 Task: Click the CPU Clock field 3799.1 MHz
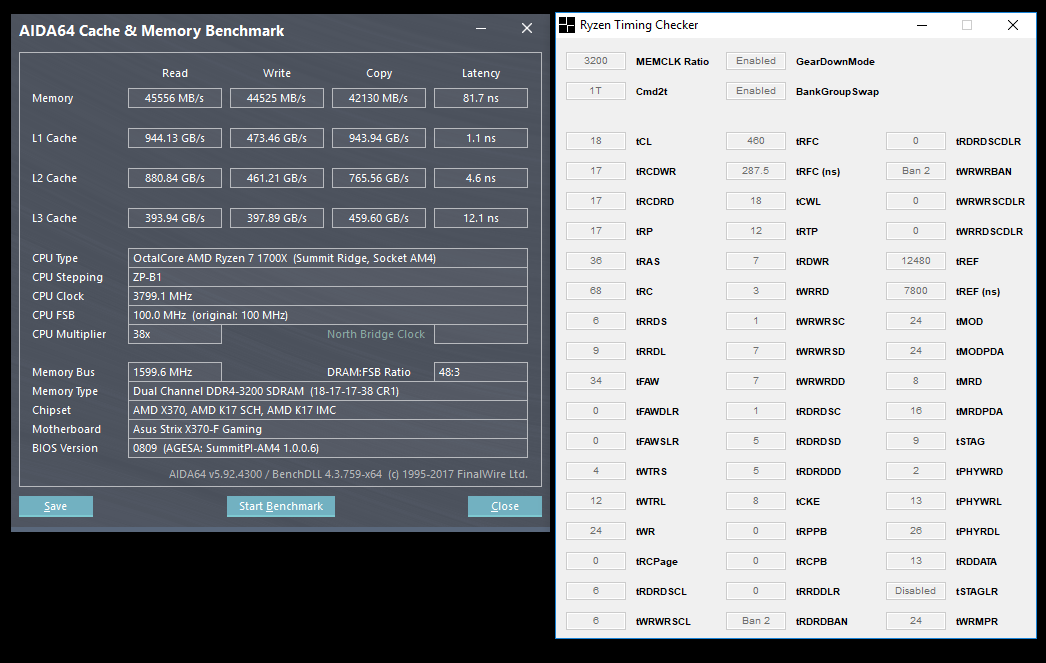328,296
